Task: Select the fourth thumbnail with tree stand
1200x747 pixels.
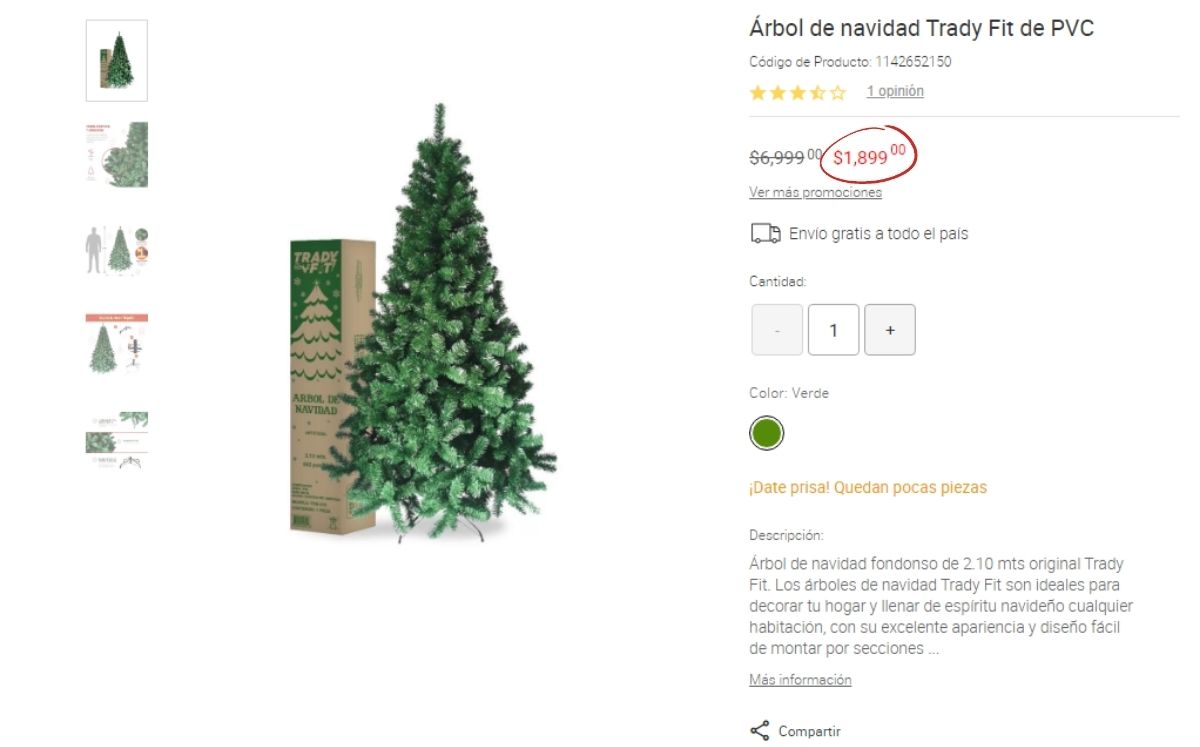Action: [x=117, y=343]
